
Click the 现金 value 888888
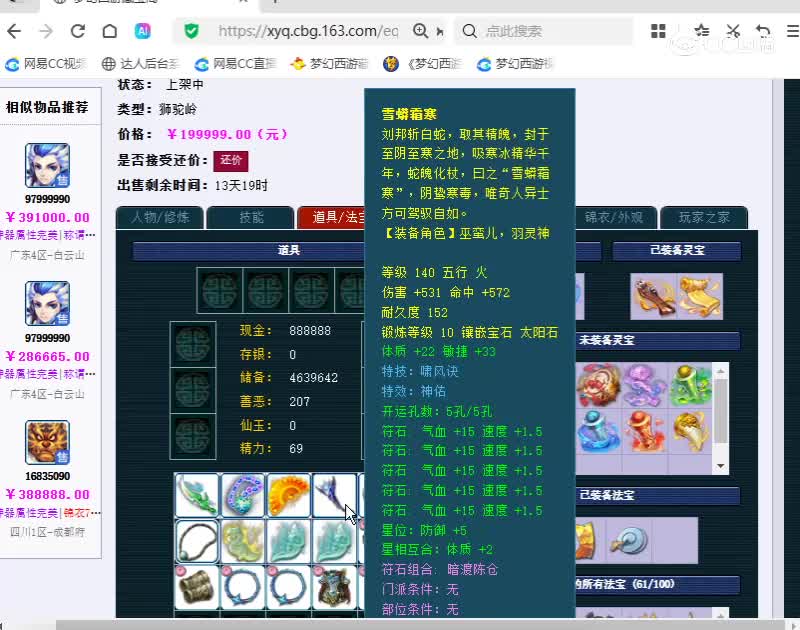point(310,331)
